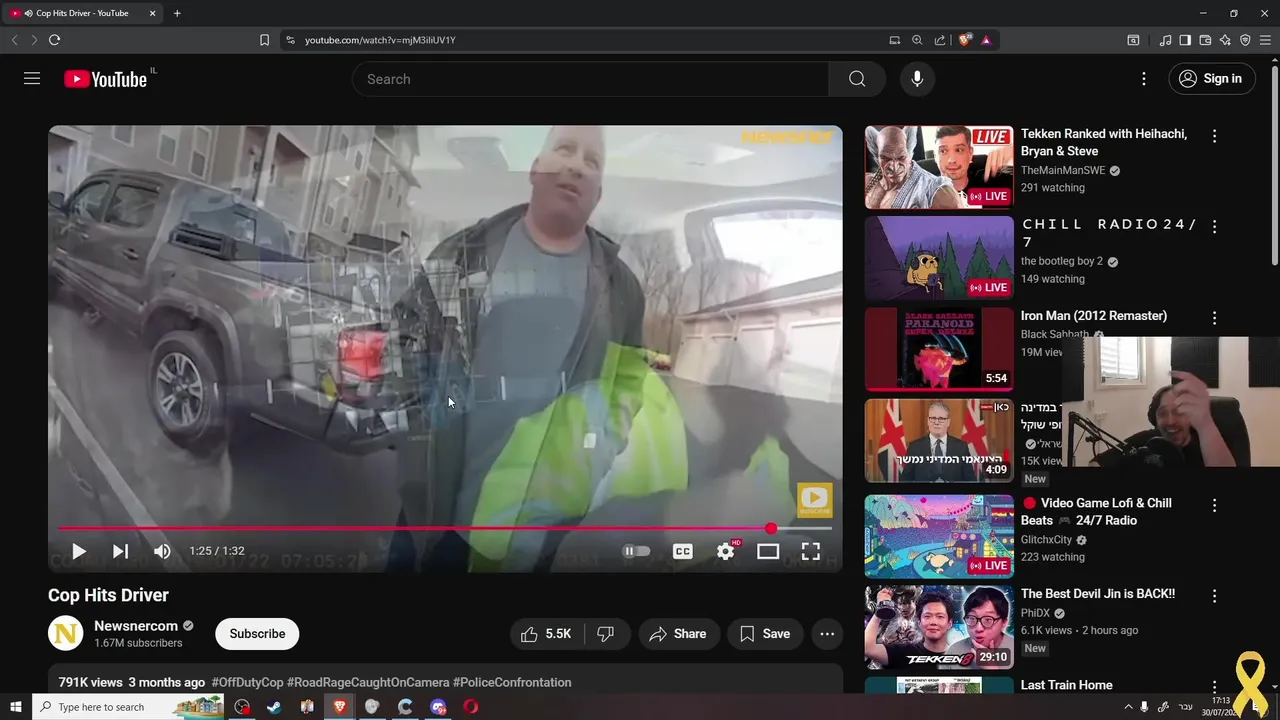Open Discord from the taskbar
Image resolution: width=1280 pixels, height=720 pixels.
click(x=438, y=707)
